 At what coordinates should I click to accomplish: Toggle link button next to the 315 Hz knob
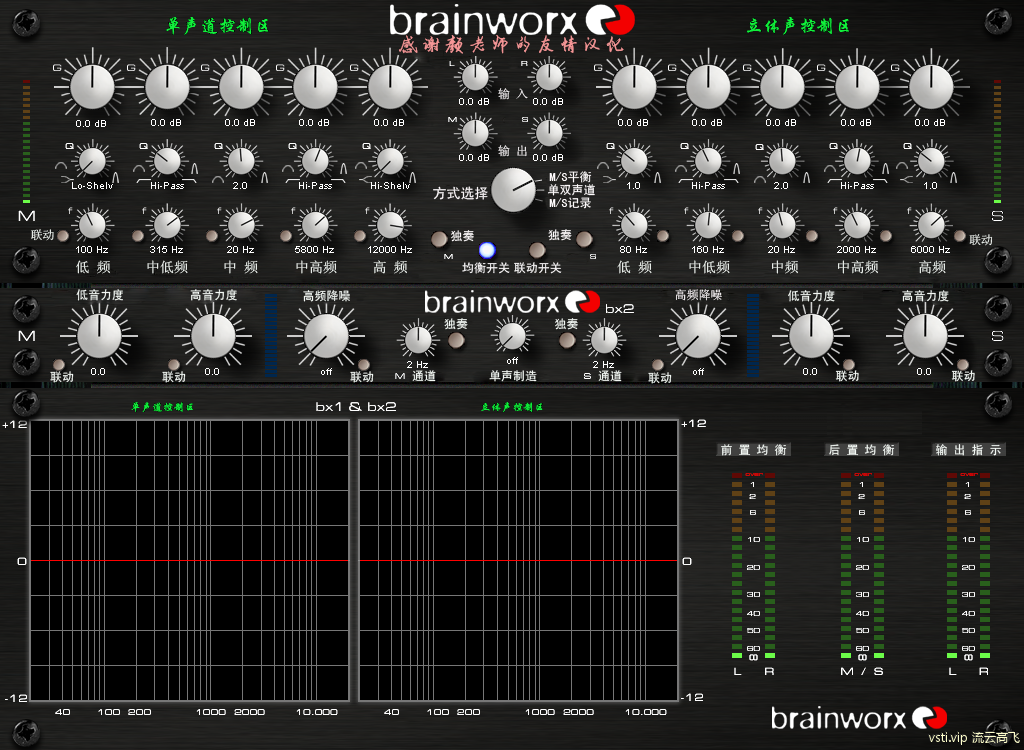138,236
